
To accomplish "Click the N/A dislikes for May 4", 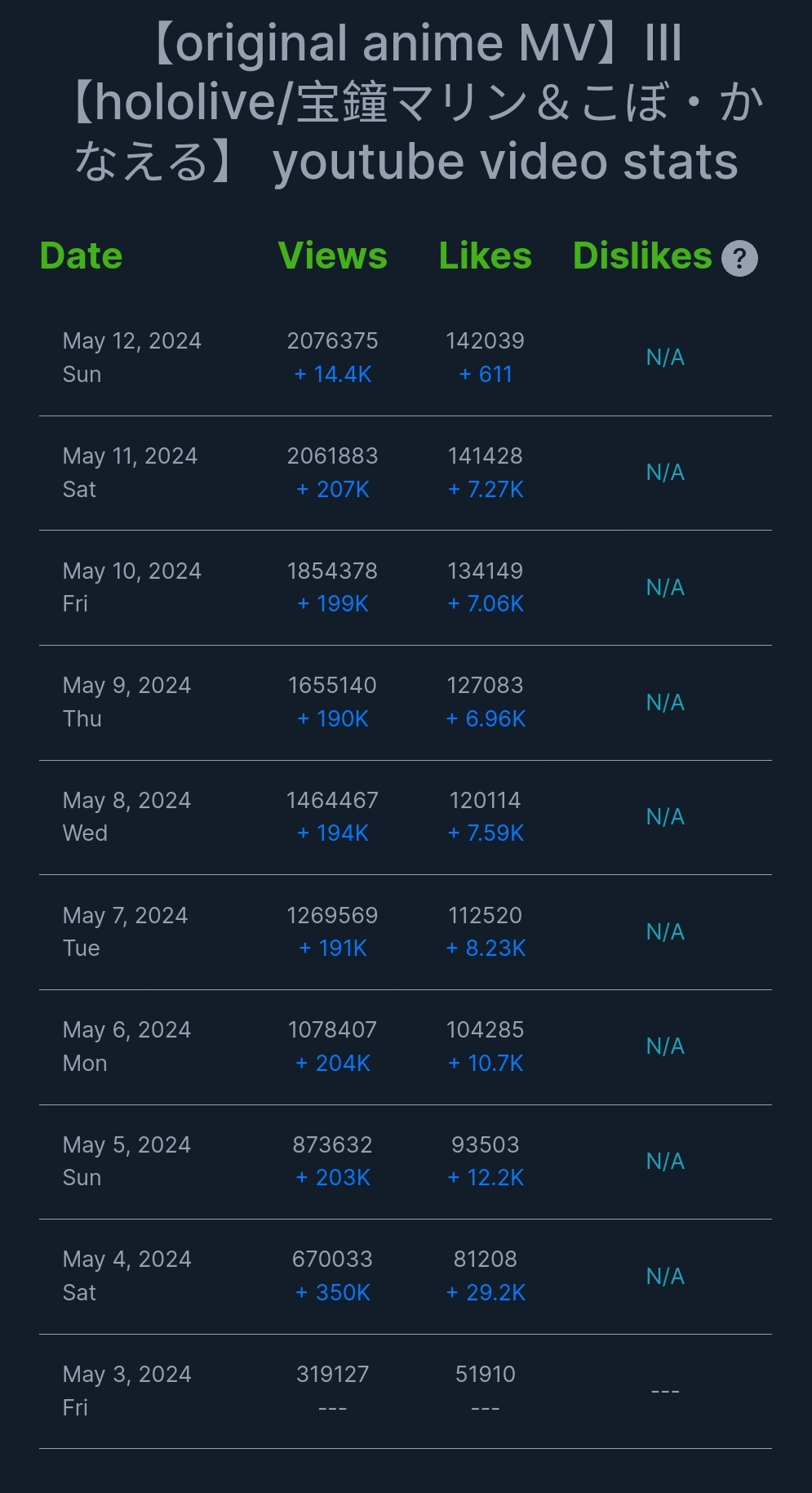I will (x=665, y=1277).
